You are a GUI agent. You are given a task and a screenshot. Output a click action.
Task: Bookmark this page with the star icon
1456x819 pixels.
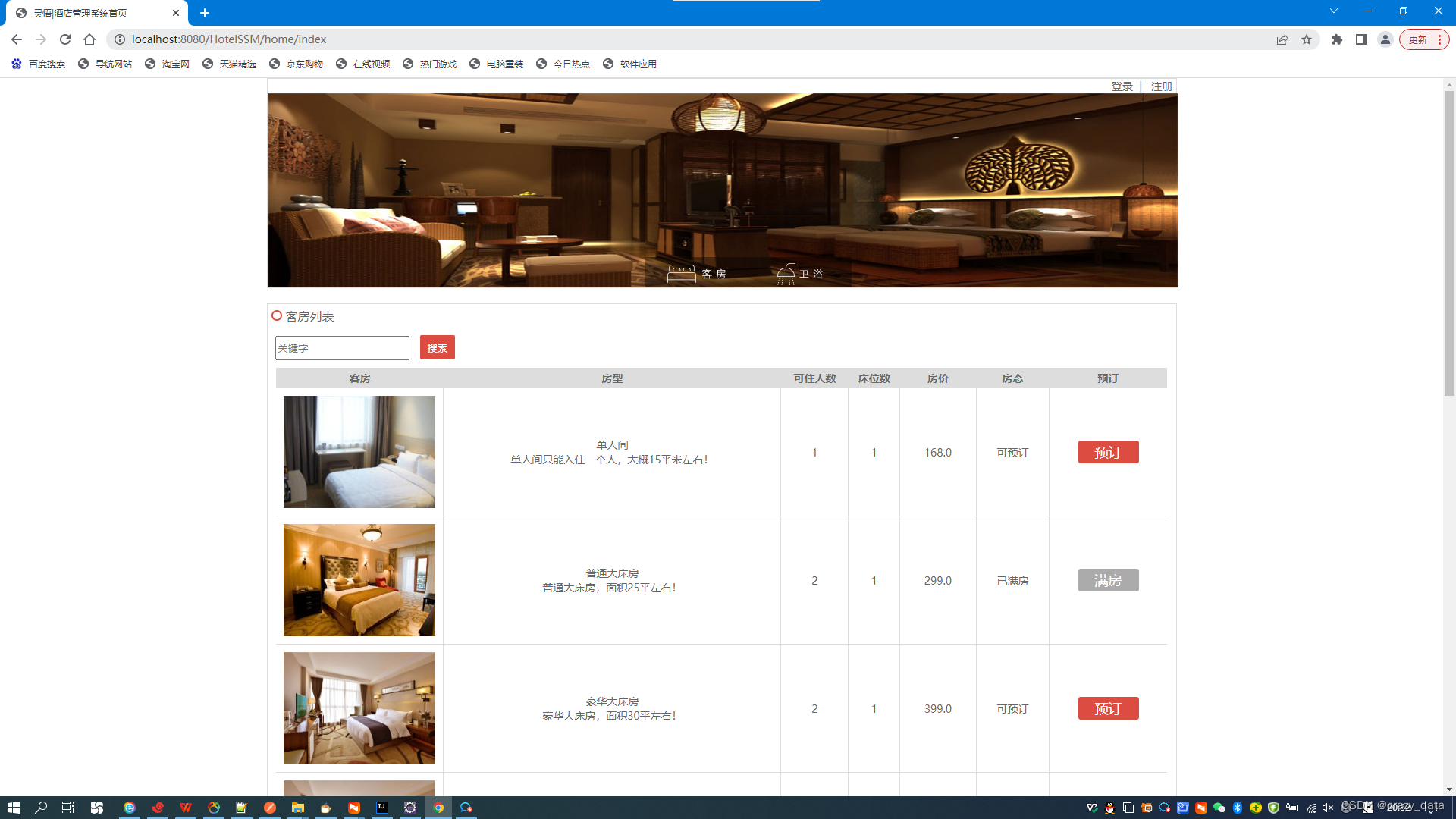coord(1307,39)
